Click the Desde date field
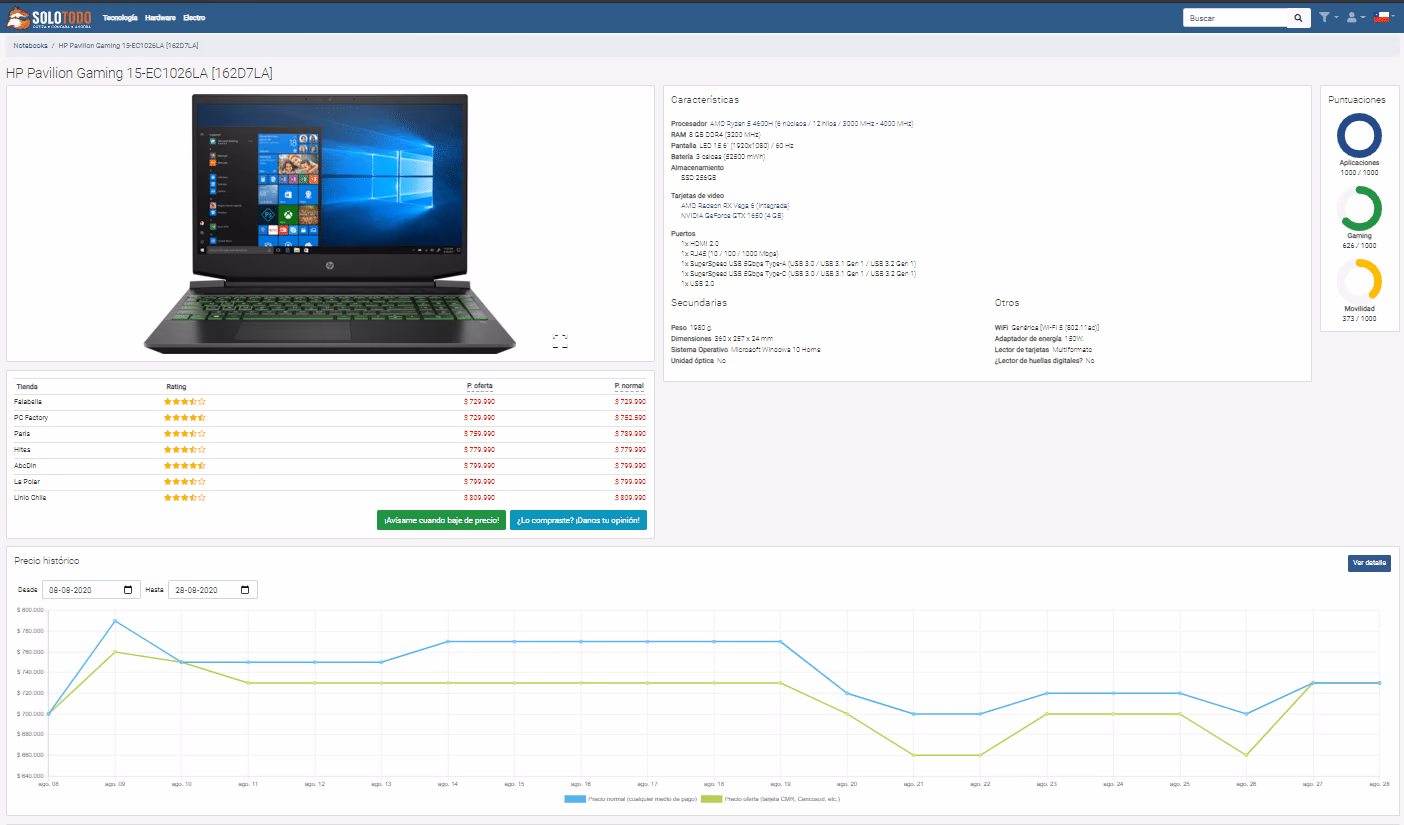Viewport: 1404px width, 825px height. 89,590
